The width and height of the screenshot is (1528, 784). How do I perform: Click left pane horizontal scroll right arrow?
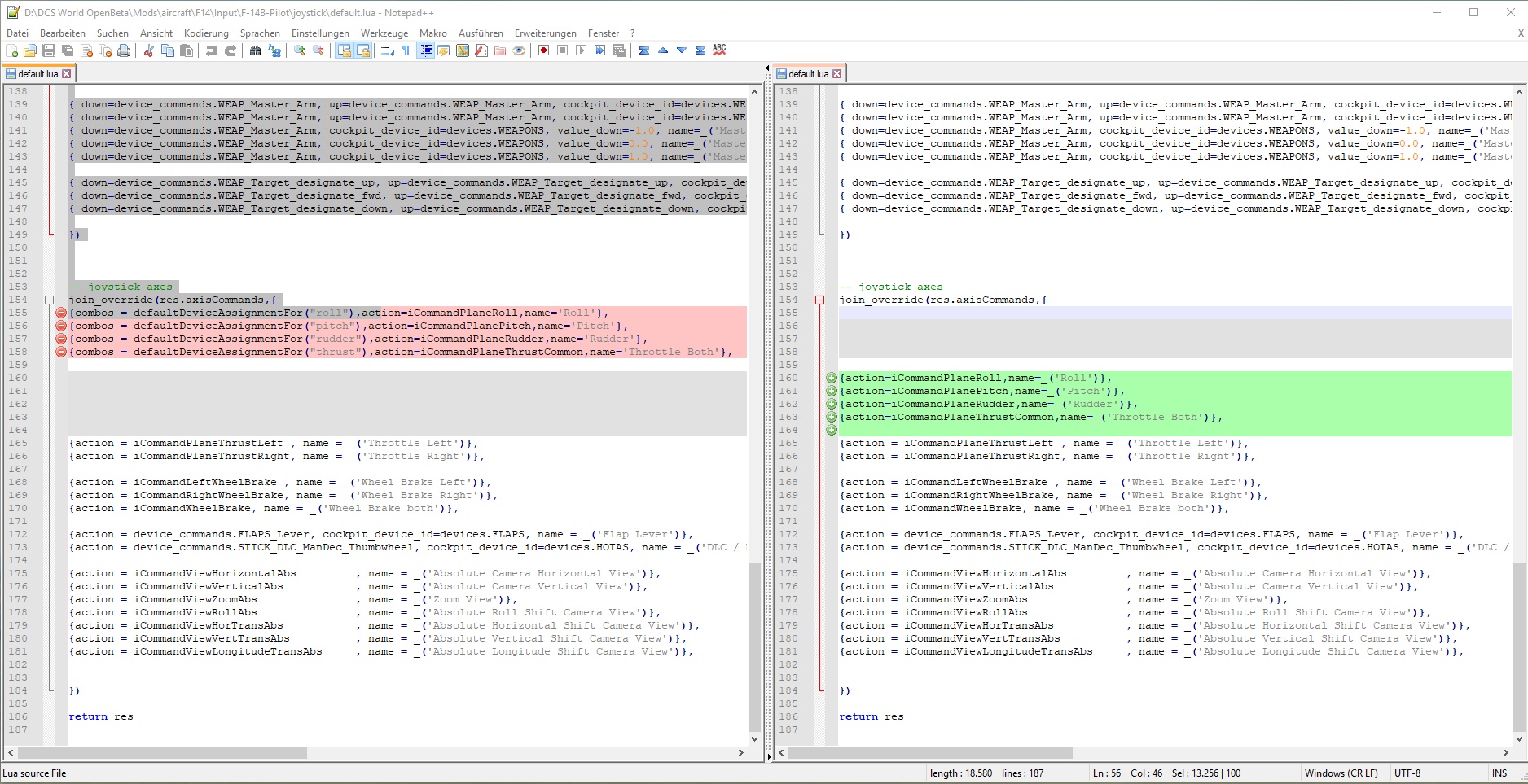[740, 753]
